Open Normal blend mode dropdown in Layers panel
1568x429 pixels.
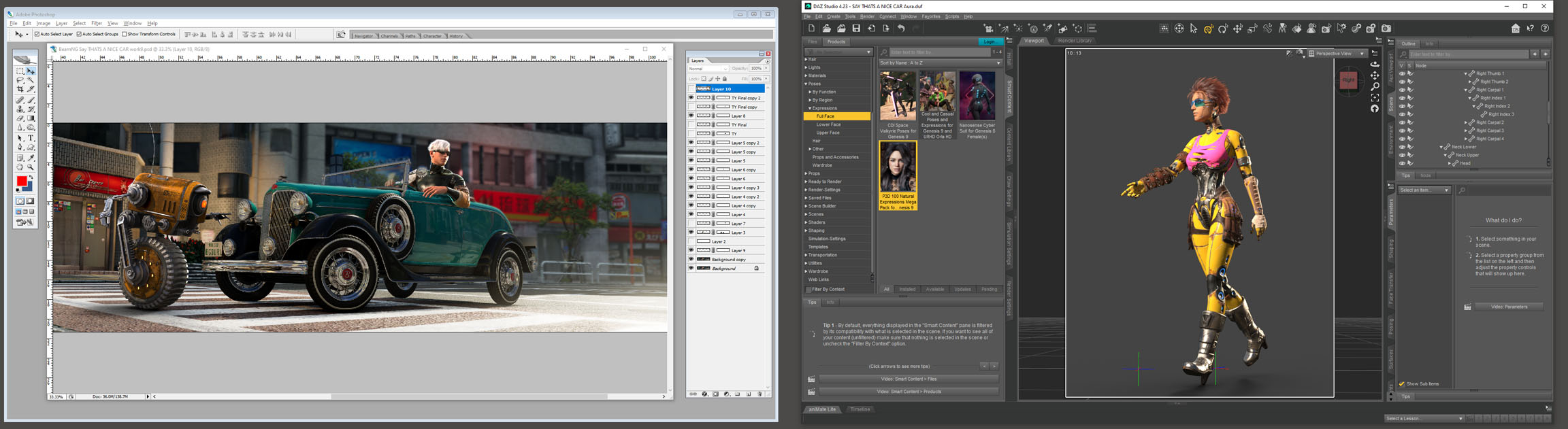click(708, 69)
